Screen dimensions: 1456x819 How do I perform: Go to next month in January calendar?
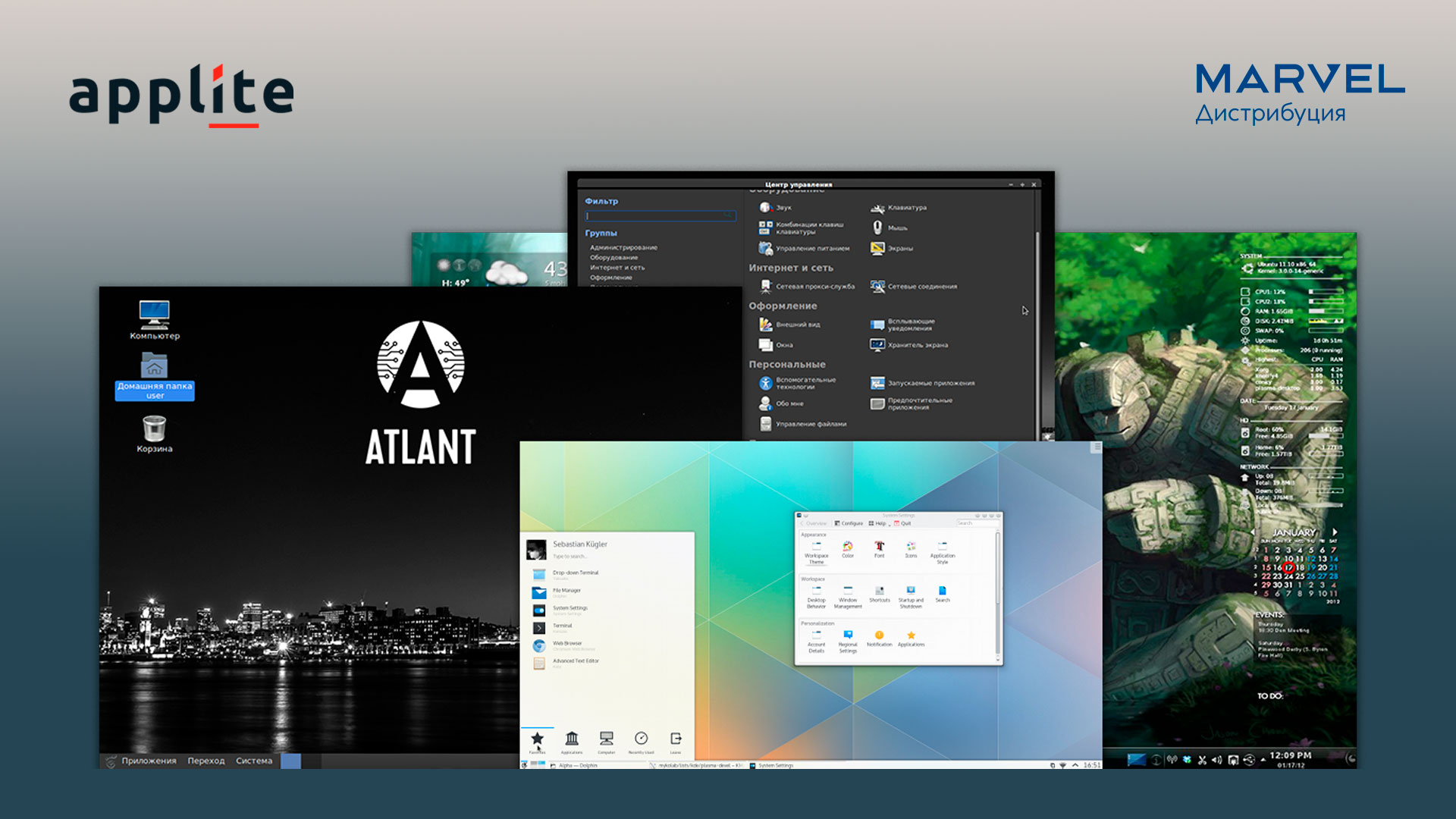tap(1335, 532)
